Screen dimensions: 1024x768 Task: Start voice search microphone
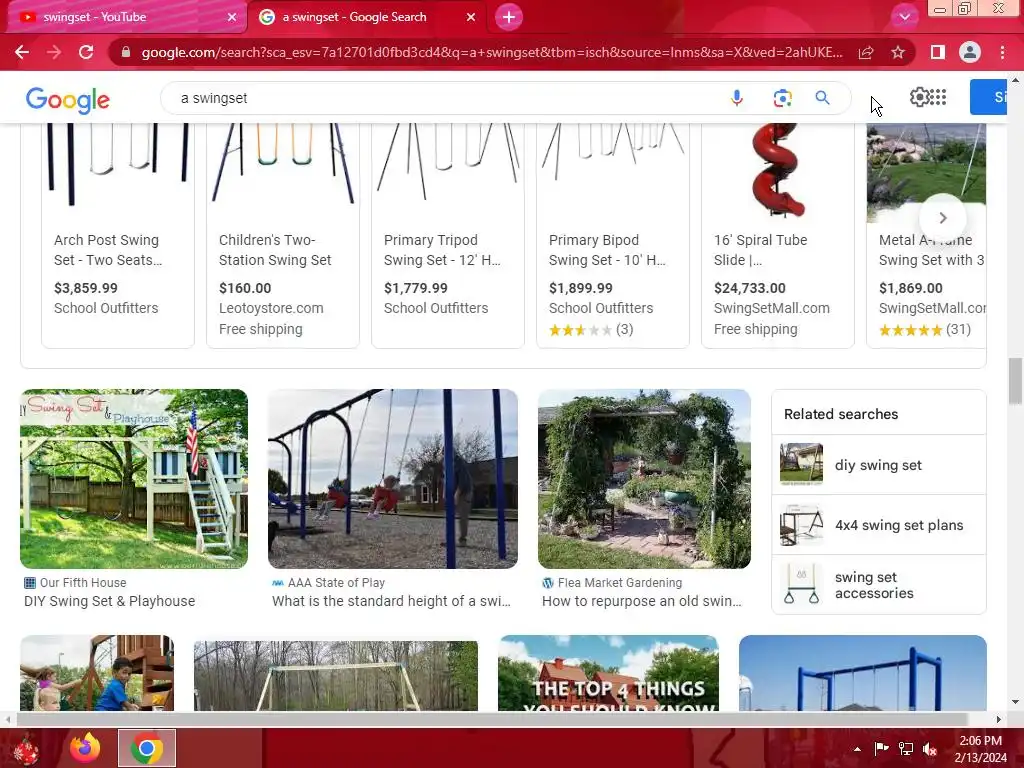click(737, 98)
